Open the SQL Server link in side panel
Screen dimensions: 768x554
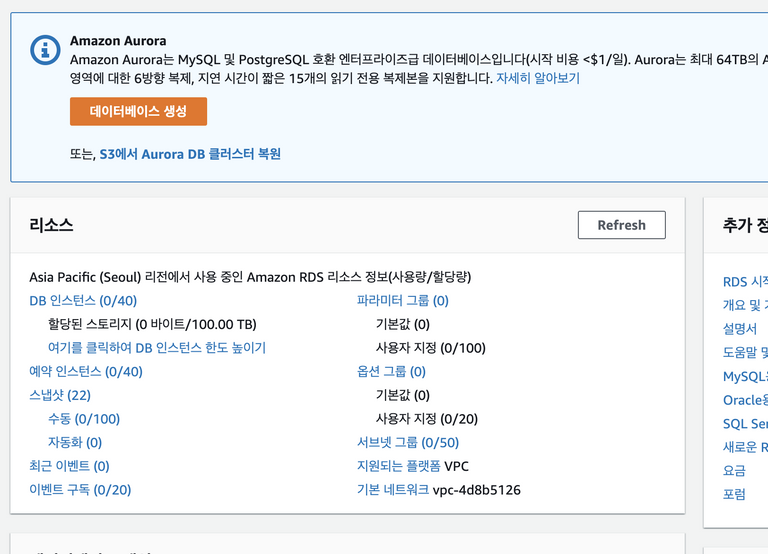click(745, 423)
